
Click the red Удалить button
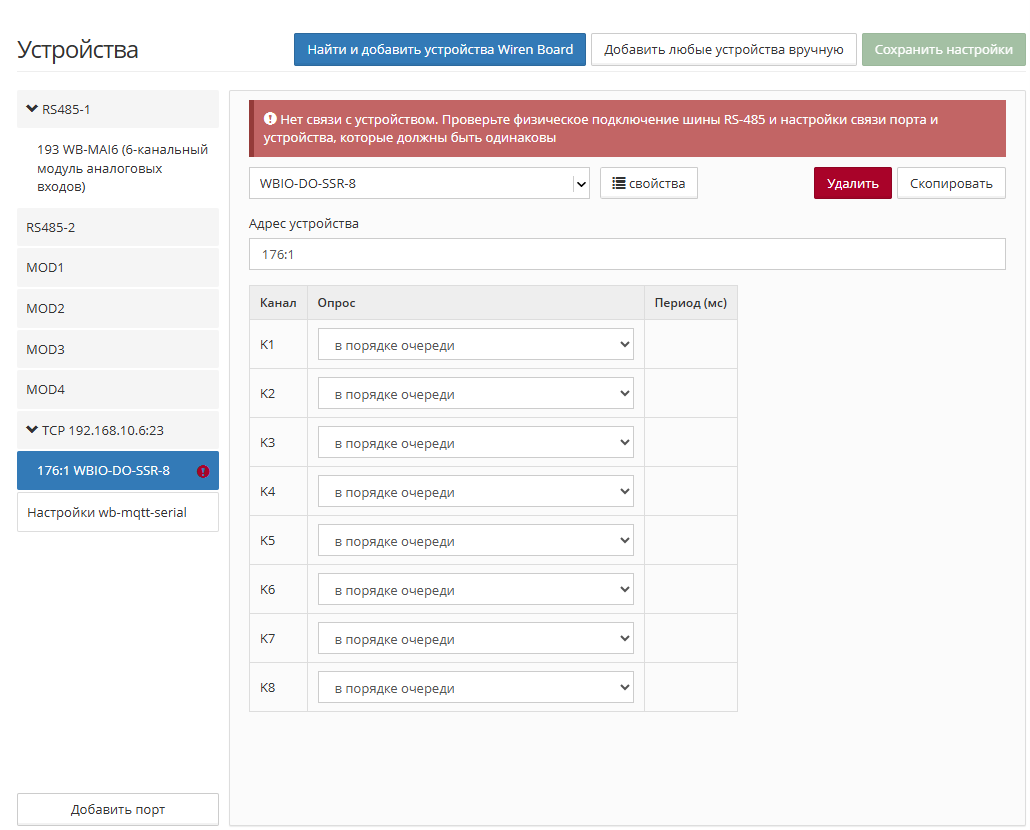click(853, 183)
